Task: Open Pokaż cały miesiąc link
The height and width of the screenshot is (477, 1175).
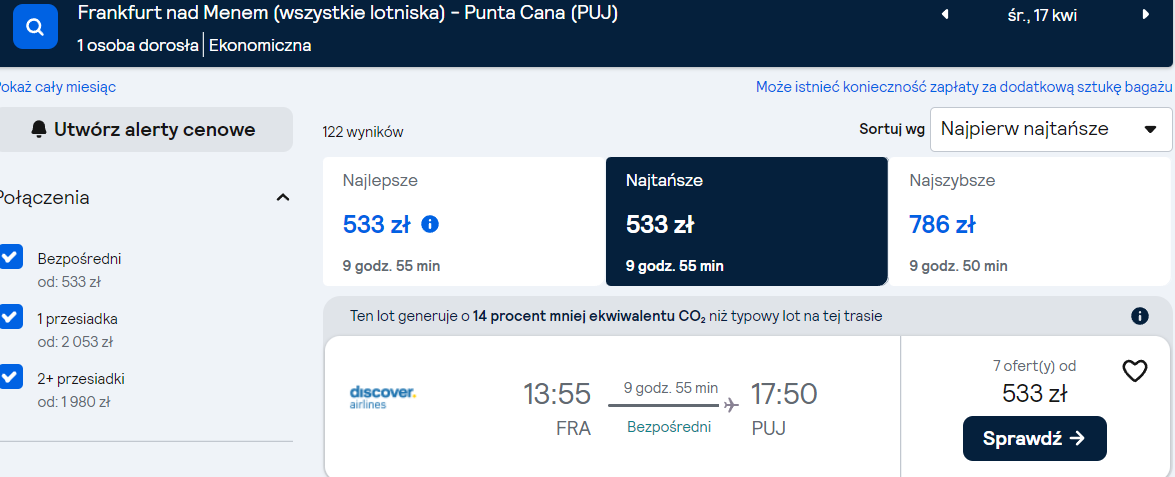Action: 58,88
